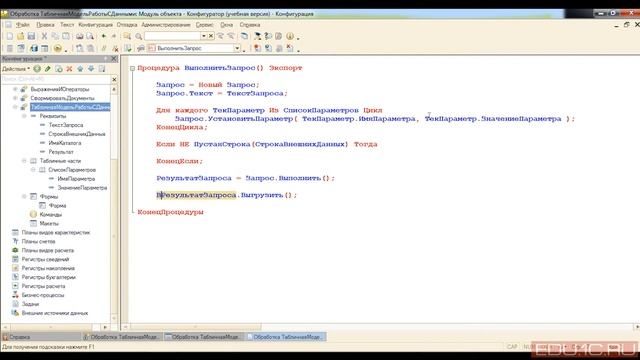Select СтрокаВнешнихДанных attribute in tree
Viewport: 640px width, 360px height.
77,134
